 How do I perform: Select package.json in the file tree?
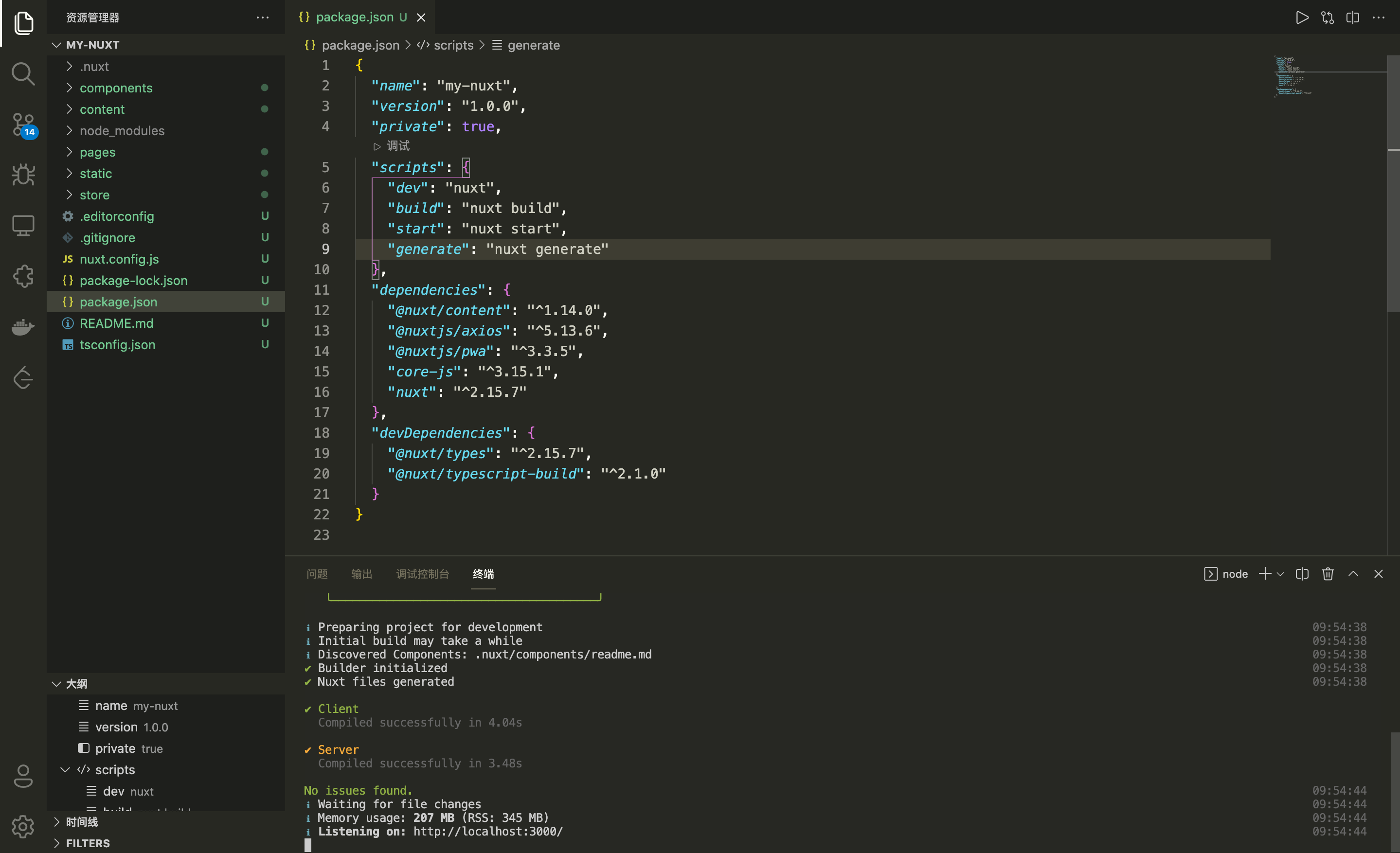(x=166, y=302)
